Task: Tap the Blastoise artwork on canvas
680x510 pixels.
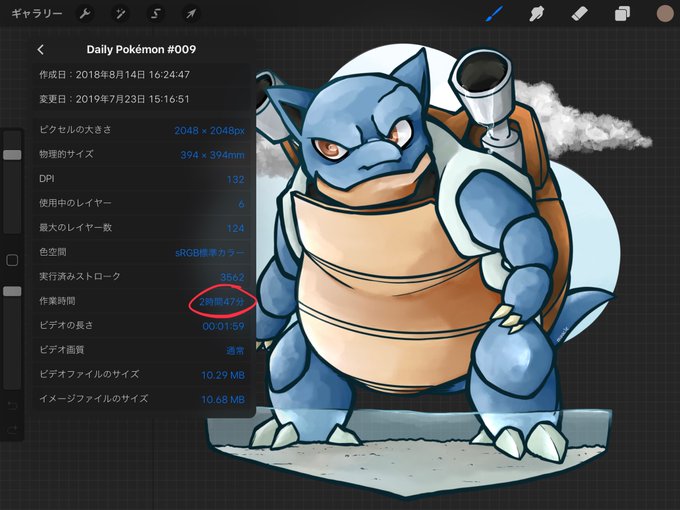Action: tap(416, 269)
